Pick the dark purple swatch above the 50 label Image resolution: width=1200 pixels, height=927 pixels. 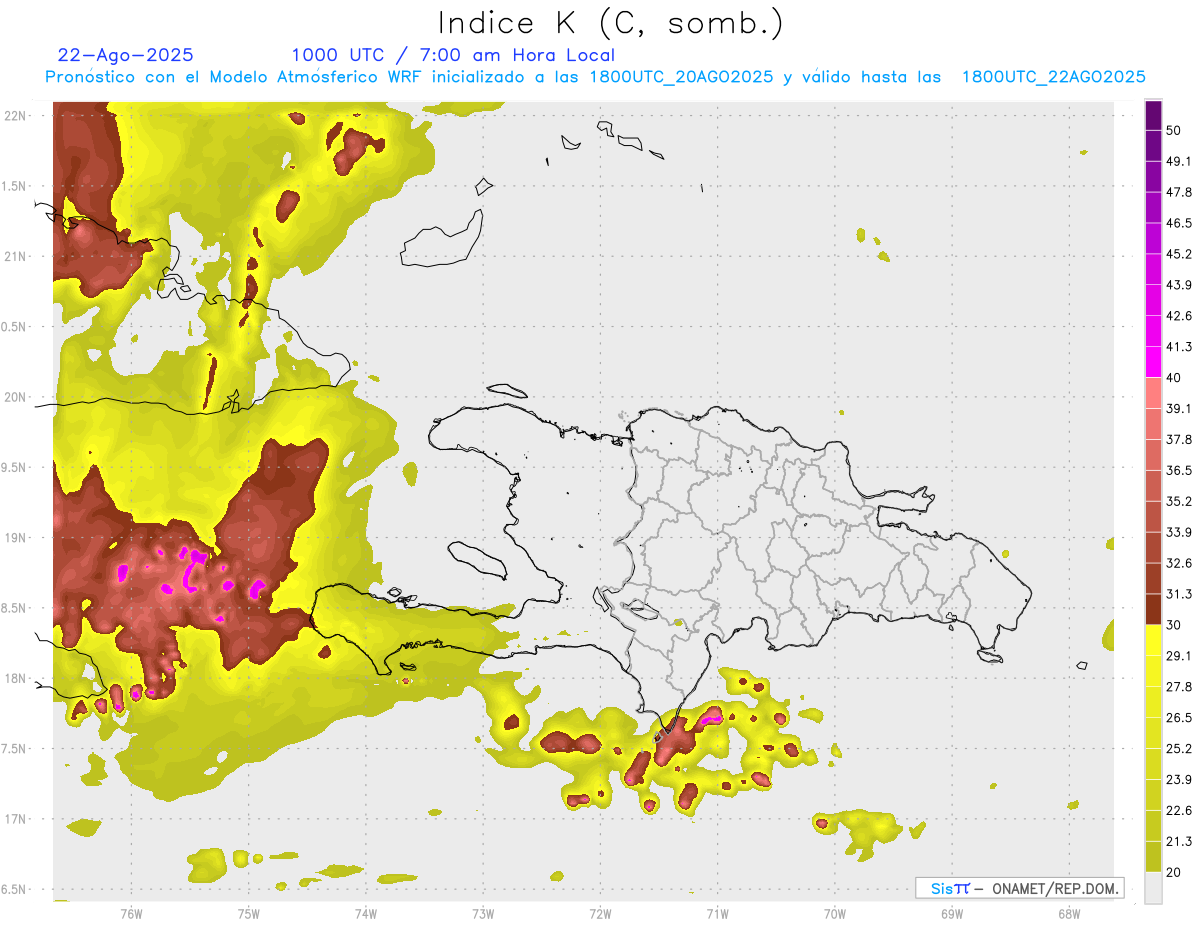coord(1154,116)
